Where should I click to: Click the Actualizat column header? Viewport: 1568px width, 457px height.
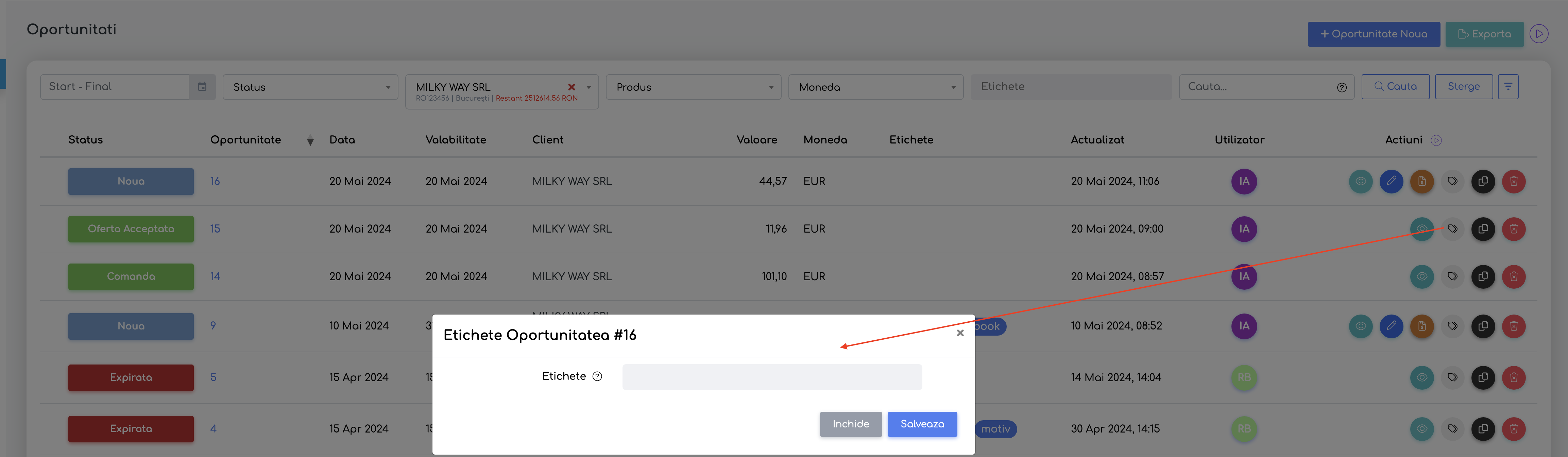click(1097, 140)
